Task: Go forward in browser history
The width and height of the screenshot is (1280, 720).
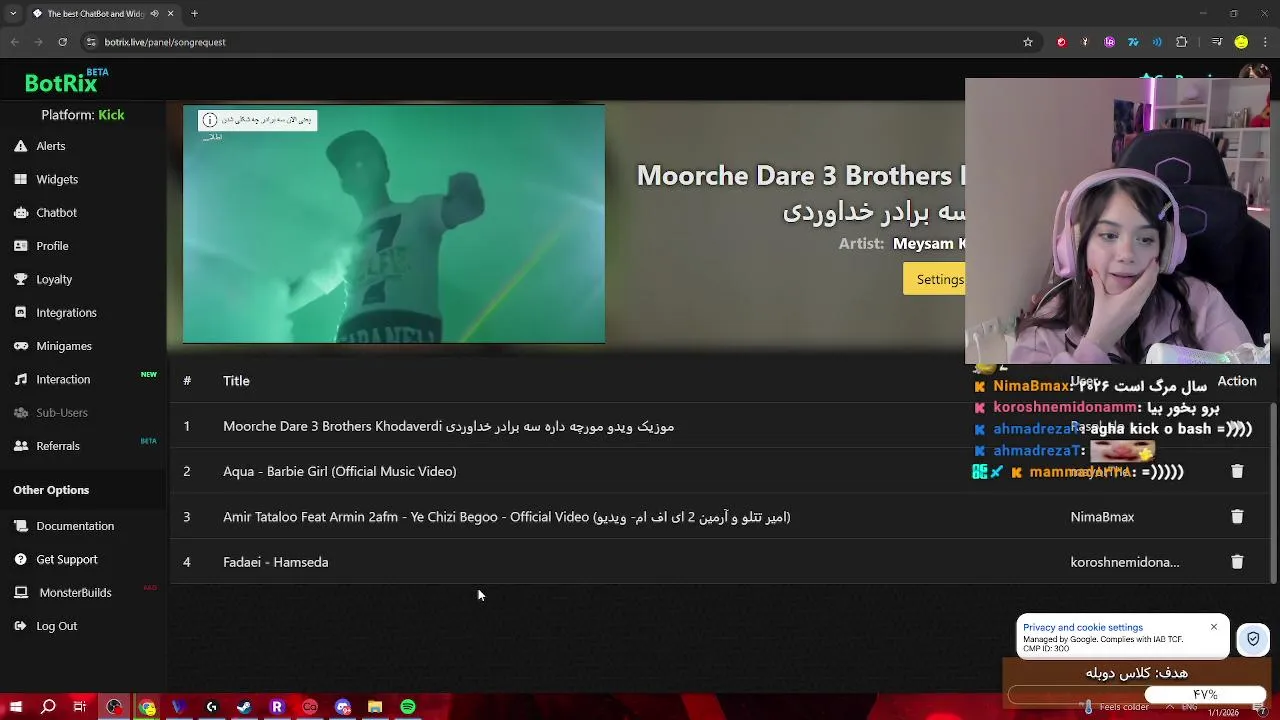Action: [38, 42]
